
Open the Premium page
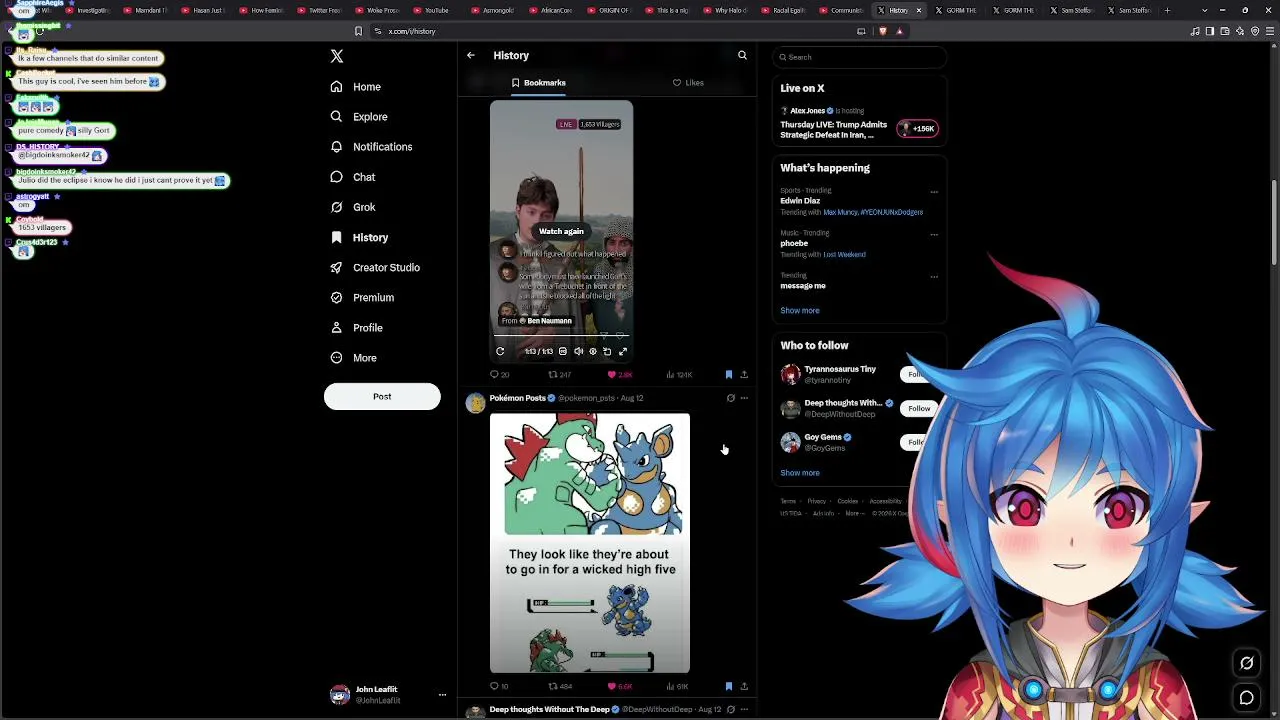(362, 297)
